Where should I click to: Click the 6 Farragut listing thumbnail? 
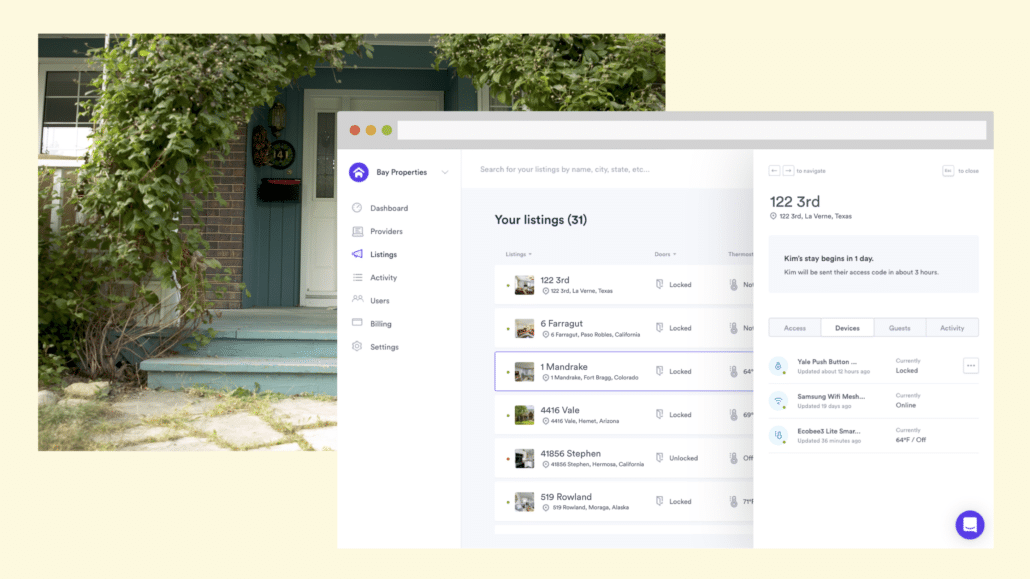[x=524, y=328]
